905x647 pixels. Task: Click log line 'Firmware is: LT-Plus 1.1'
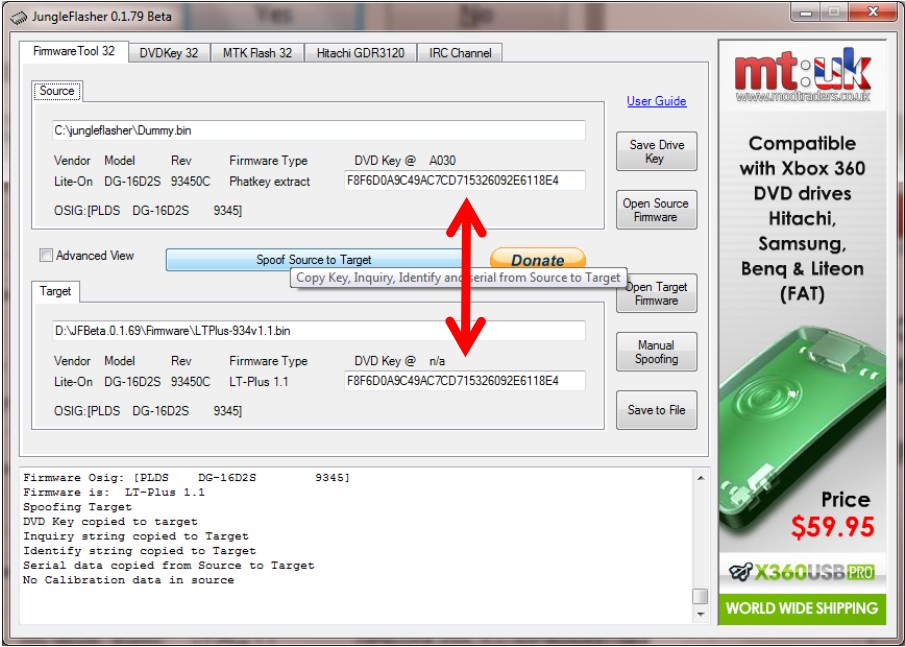point(114,492)
